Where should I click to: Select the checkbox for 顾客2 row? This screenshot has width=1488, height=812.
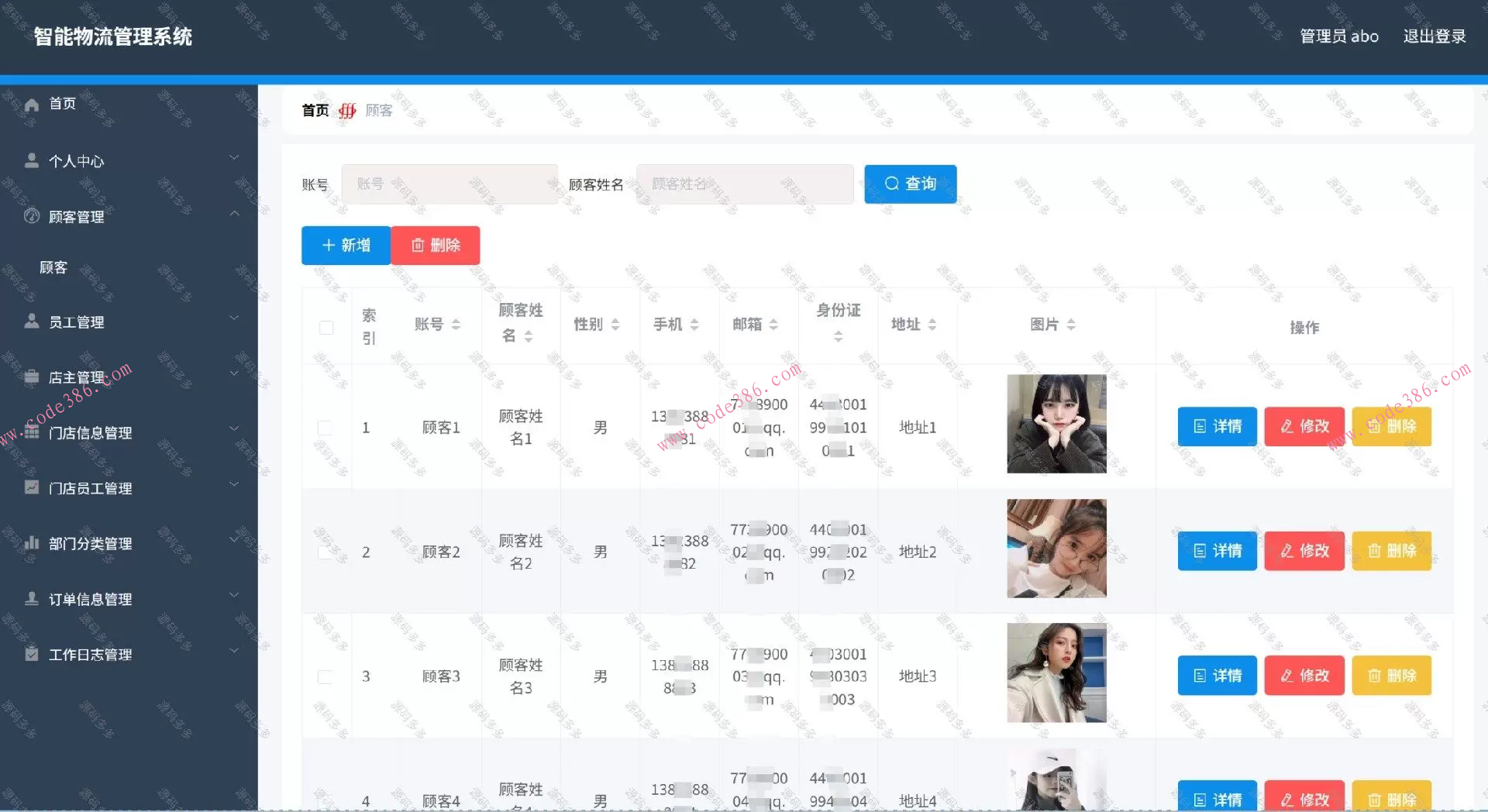tap(325, 551)
